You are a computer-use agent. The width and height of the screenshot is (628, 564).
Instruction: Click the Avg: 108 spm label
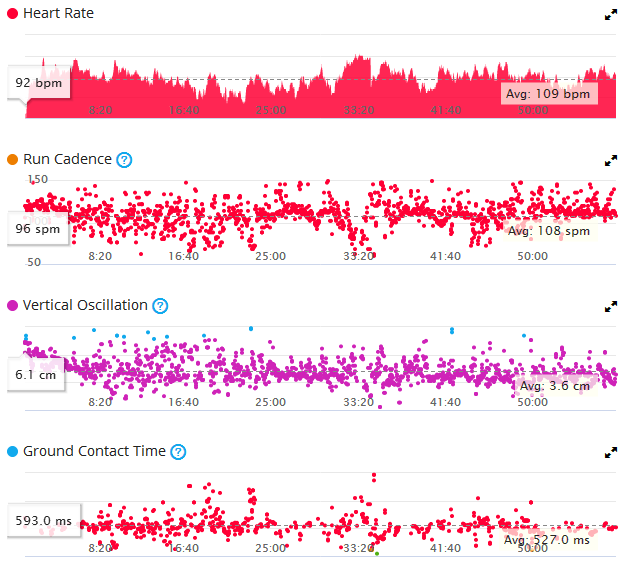[549, 231]
